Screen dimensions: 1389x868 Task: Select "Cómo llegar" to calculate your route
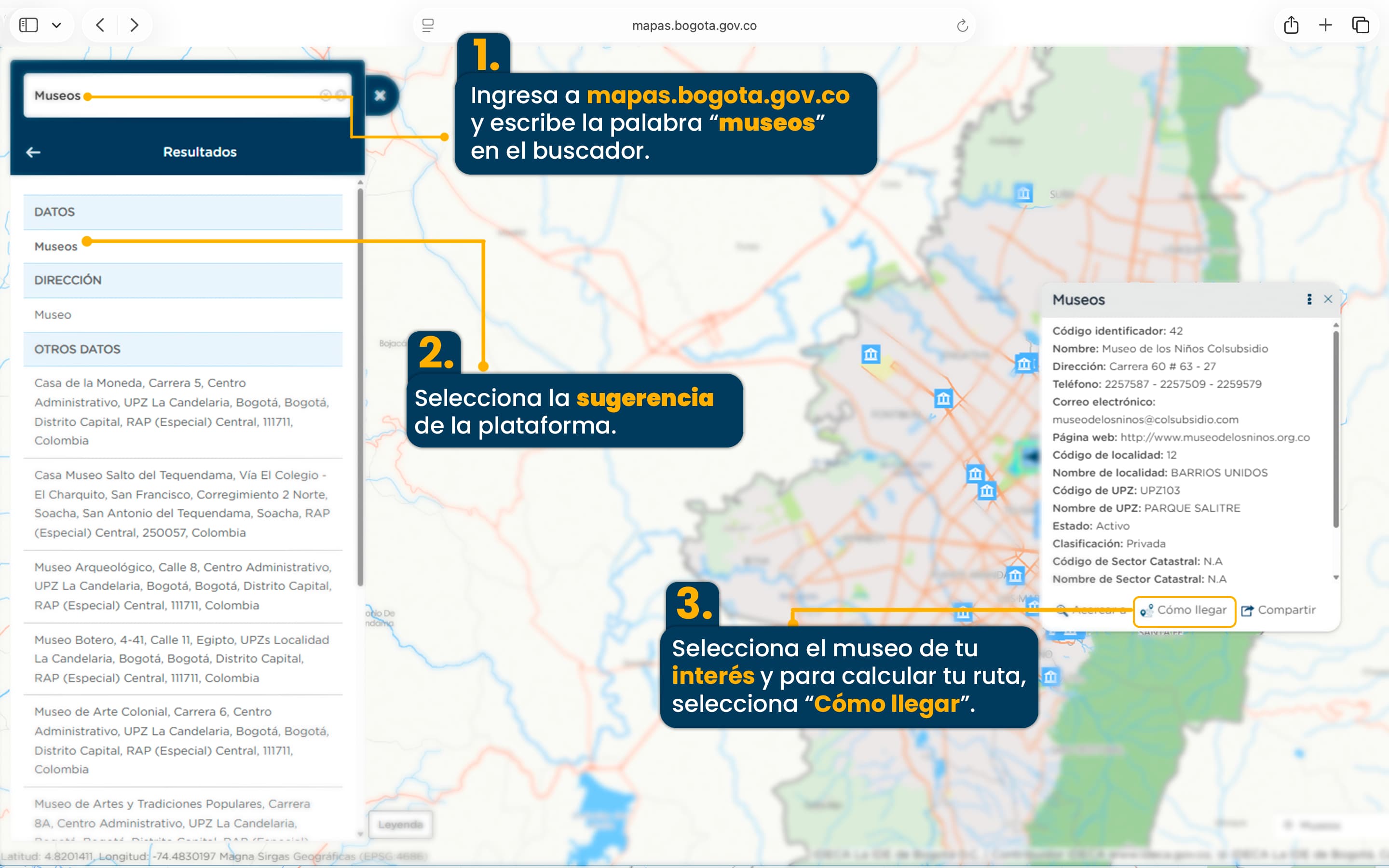click(x=1184, y=610)
